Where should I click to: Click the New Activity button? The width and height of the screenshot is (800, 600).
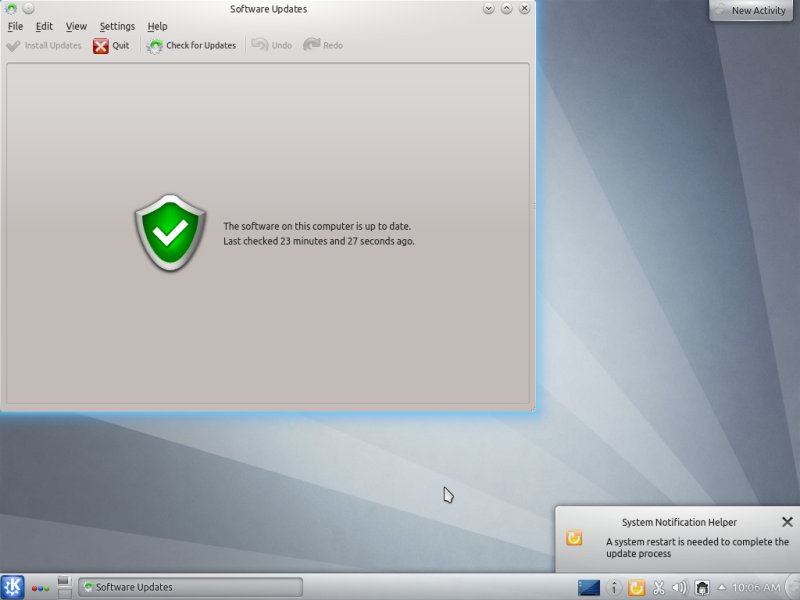coord(751,10)
